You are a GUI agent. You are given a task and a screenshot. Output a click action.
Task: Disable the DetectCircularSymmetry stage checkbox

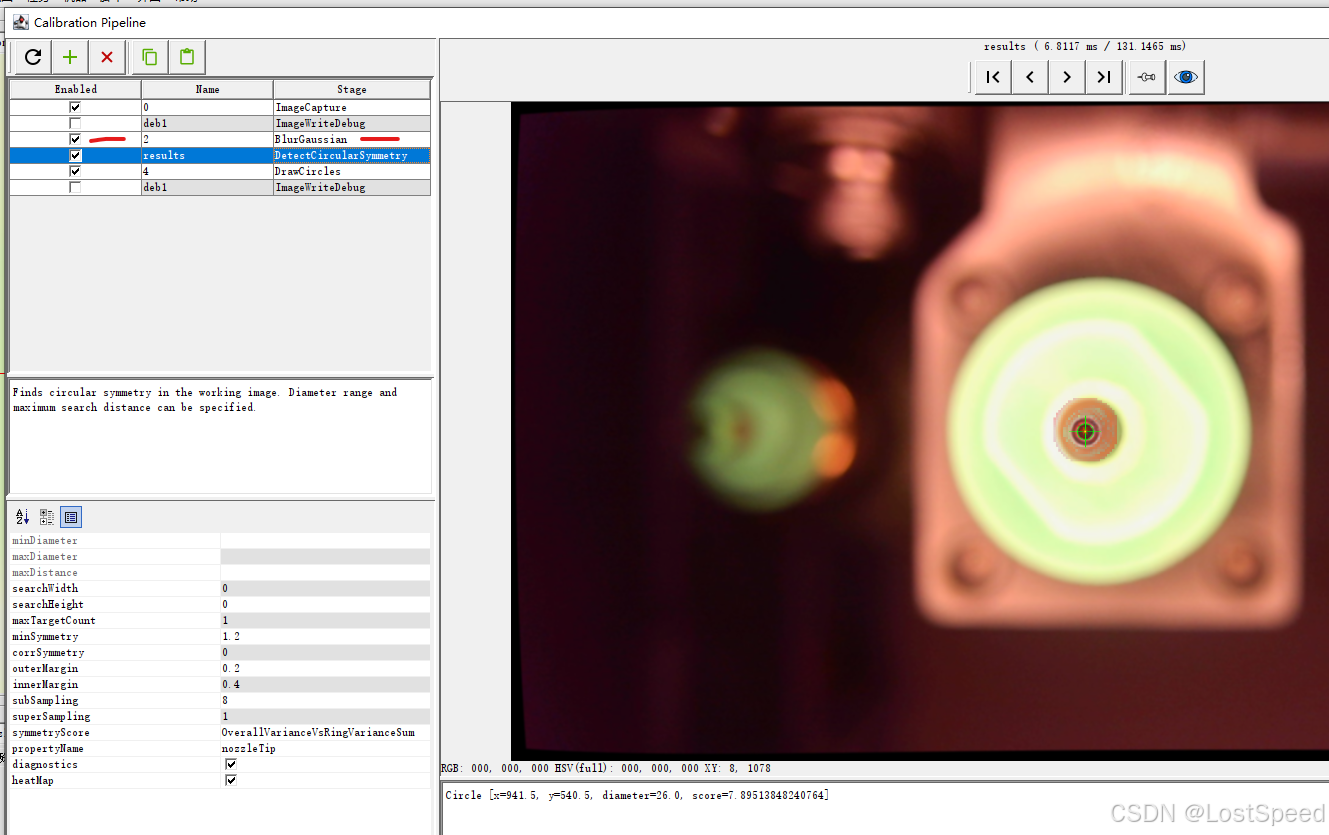(75, 155)
